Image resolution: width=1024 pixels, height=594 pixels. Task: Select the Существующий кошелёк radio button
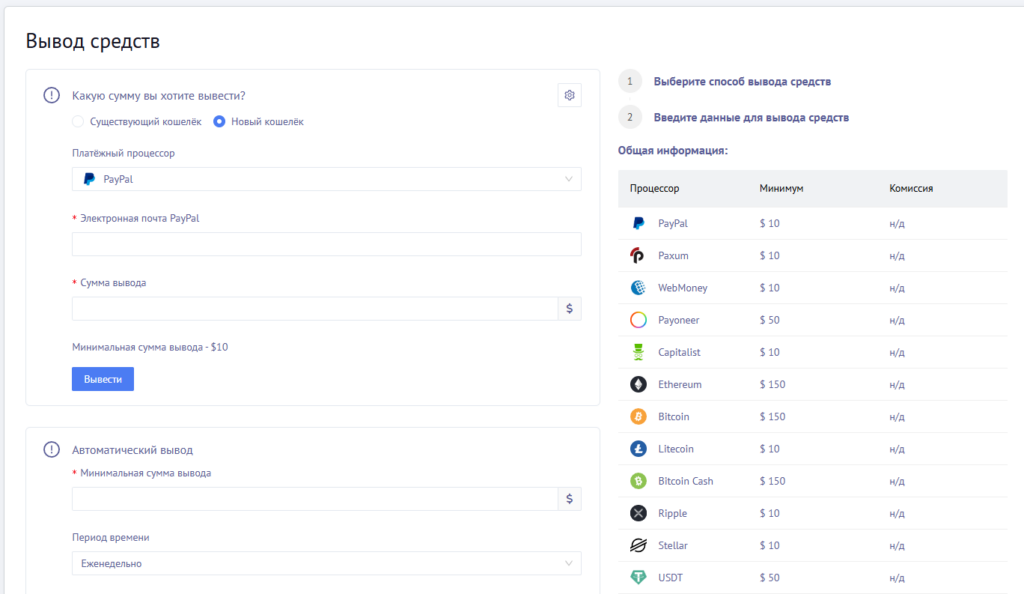79,122
